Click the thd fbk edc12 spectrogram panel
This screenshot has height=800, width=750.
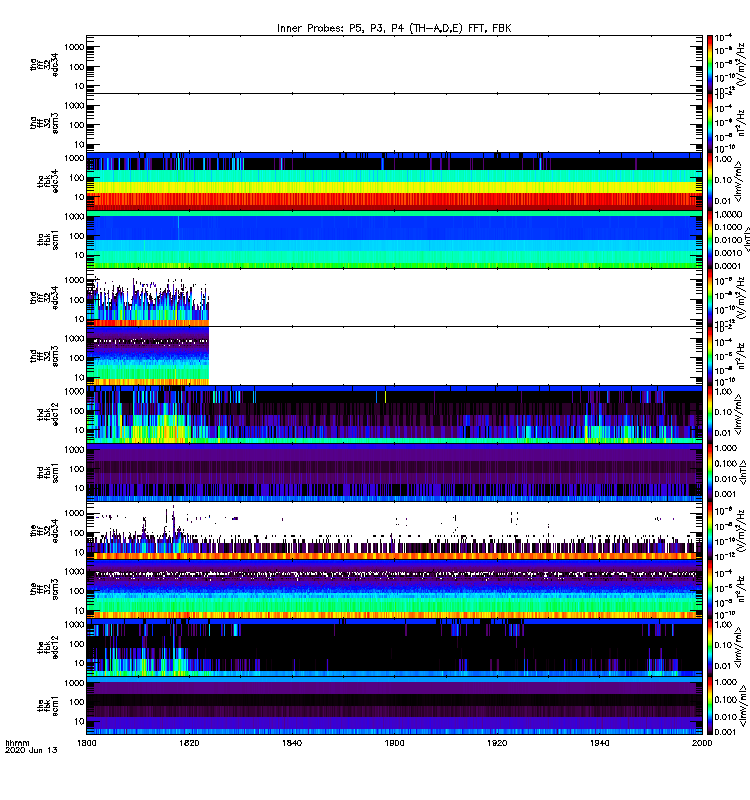coord(394,414)
